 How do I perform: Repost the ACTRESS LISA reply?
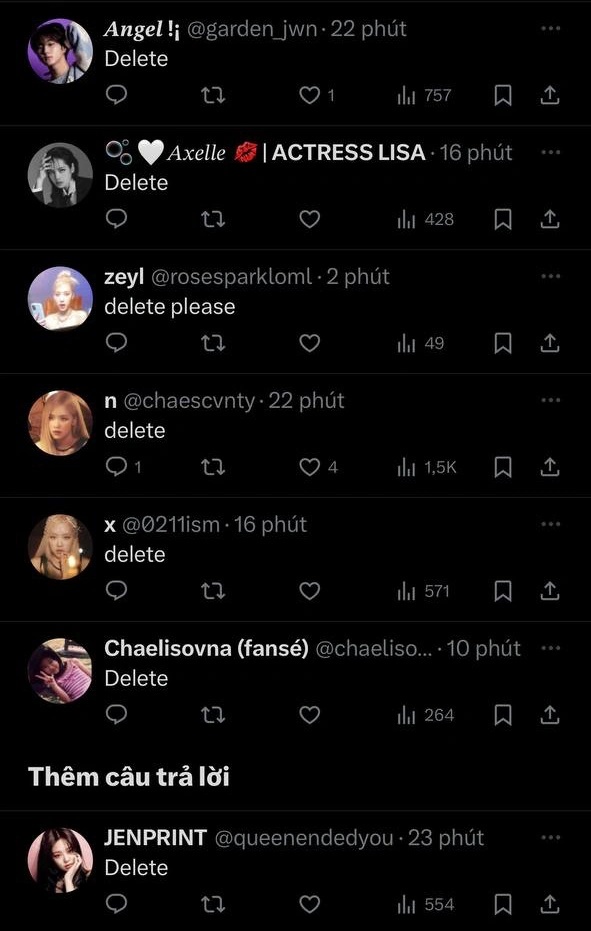[213, 219]
